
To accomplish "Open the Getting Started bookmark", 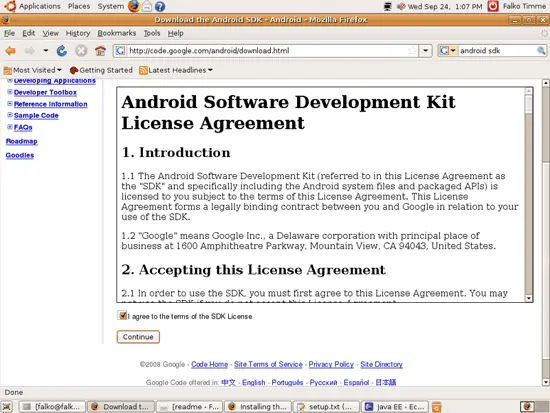I will tap(101, 70).
